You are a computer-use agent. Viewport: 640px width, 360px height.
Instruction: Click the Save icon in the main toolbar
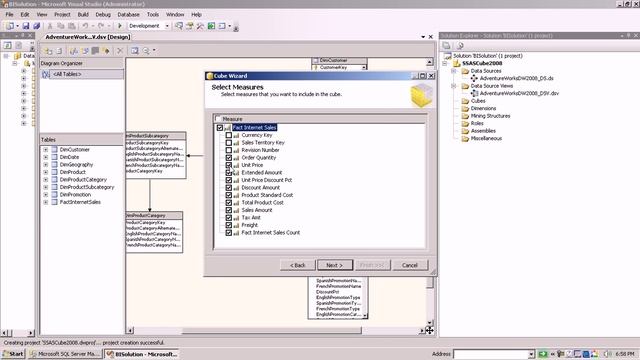click(x=26, y=26)
